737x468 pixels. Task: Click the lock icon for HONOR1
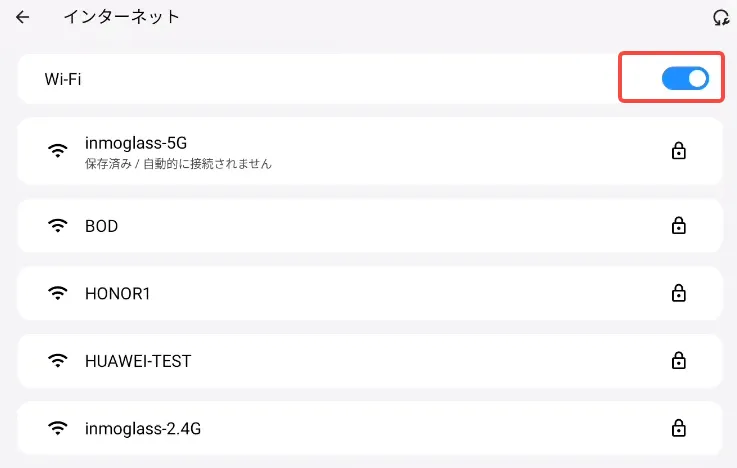(x=678, y=294)
